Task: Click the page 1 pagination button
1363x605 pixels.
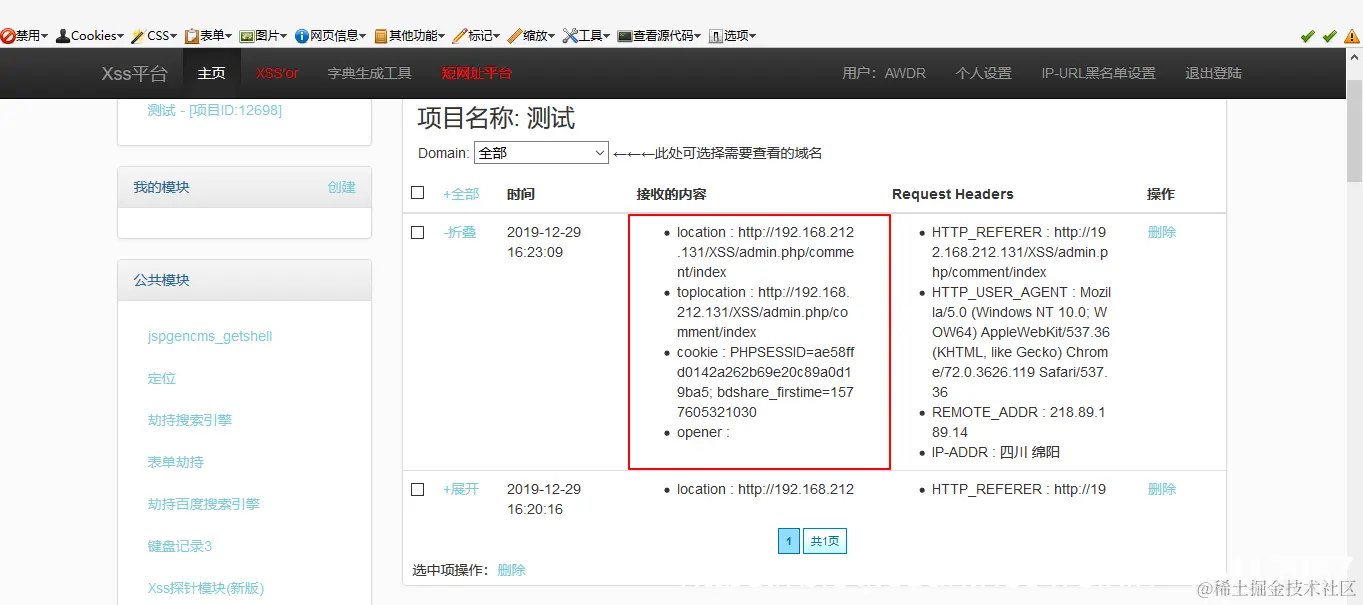Action: point(788,541)
